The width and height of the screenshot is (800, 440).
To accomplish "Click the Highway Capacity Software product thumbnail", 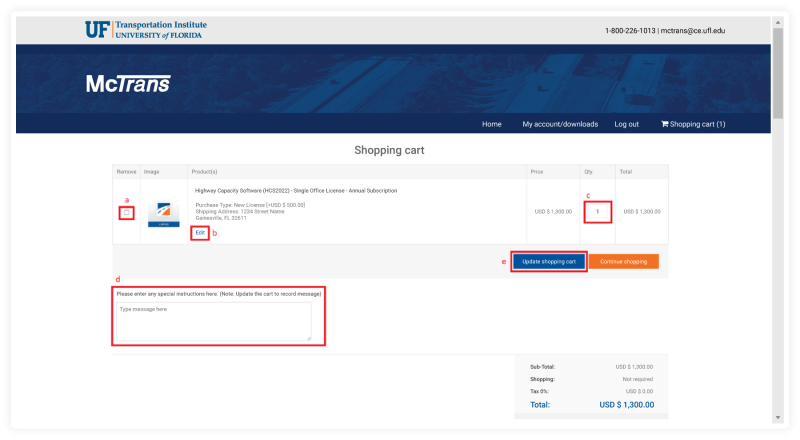I will (x=164, y=213).
